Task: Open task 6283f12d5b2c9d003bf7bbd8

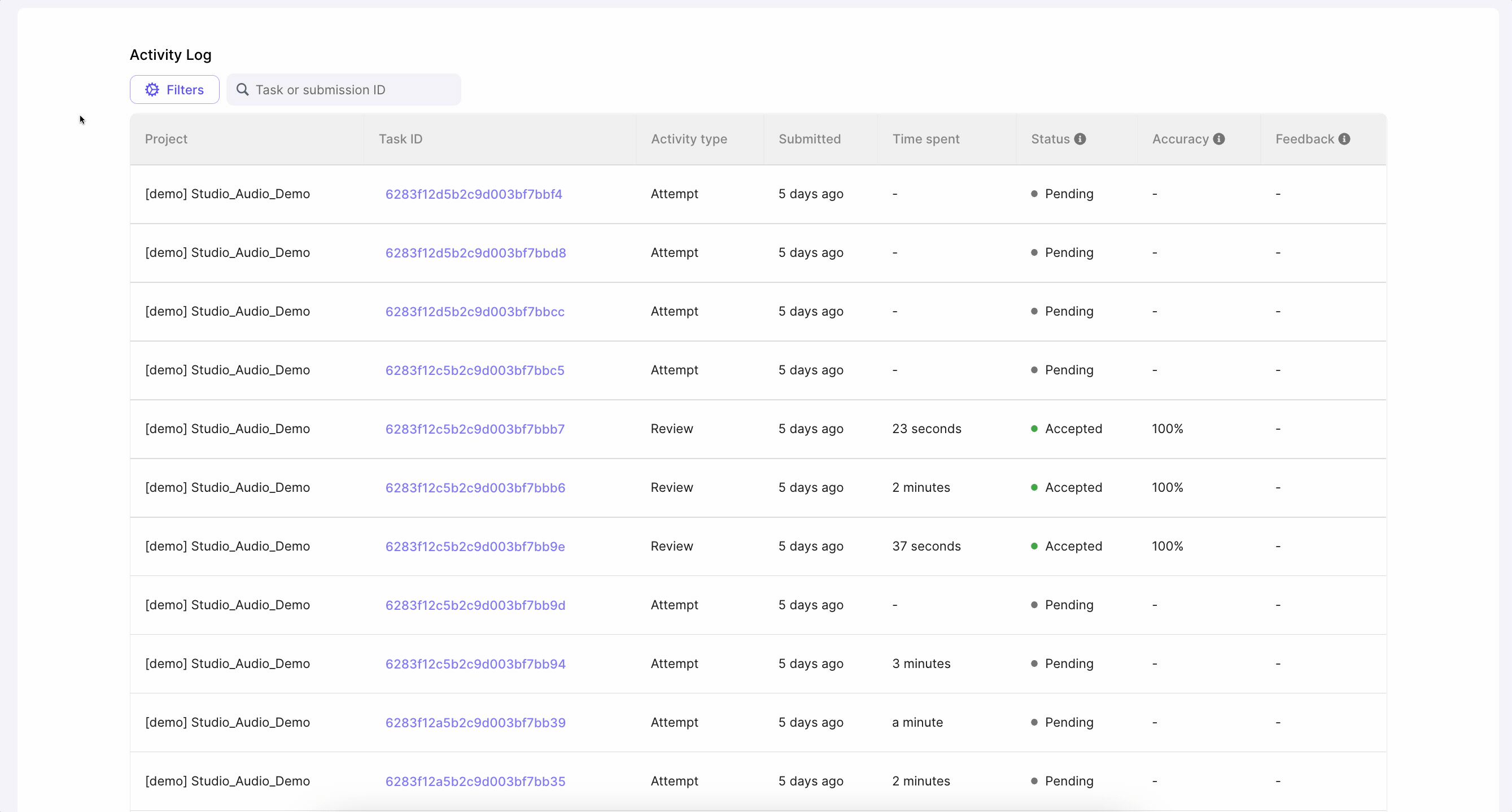Action: [x=475, y=253]
